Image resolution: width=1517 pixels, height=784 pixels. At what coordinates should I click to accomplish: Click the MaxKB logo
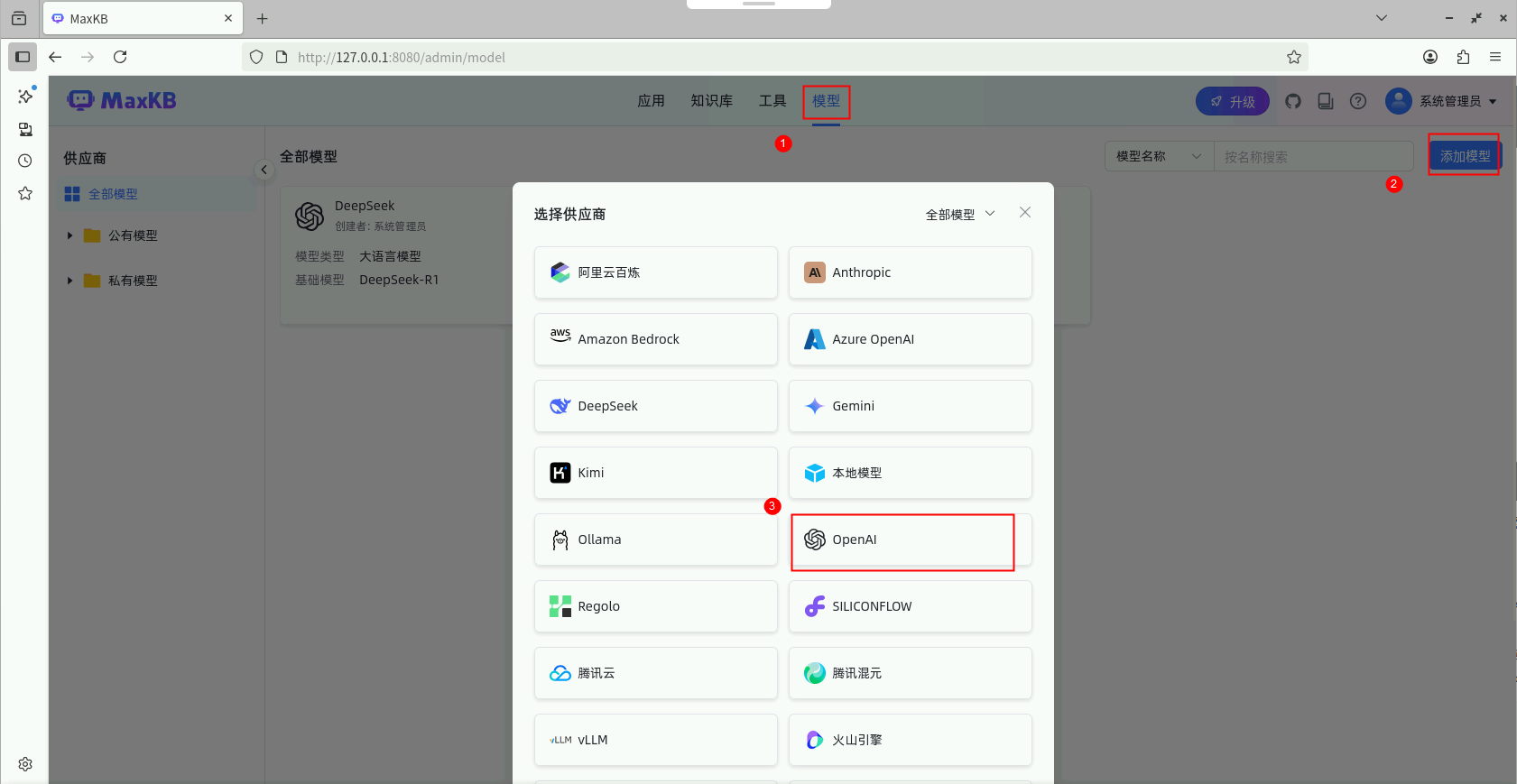122,100
